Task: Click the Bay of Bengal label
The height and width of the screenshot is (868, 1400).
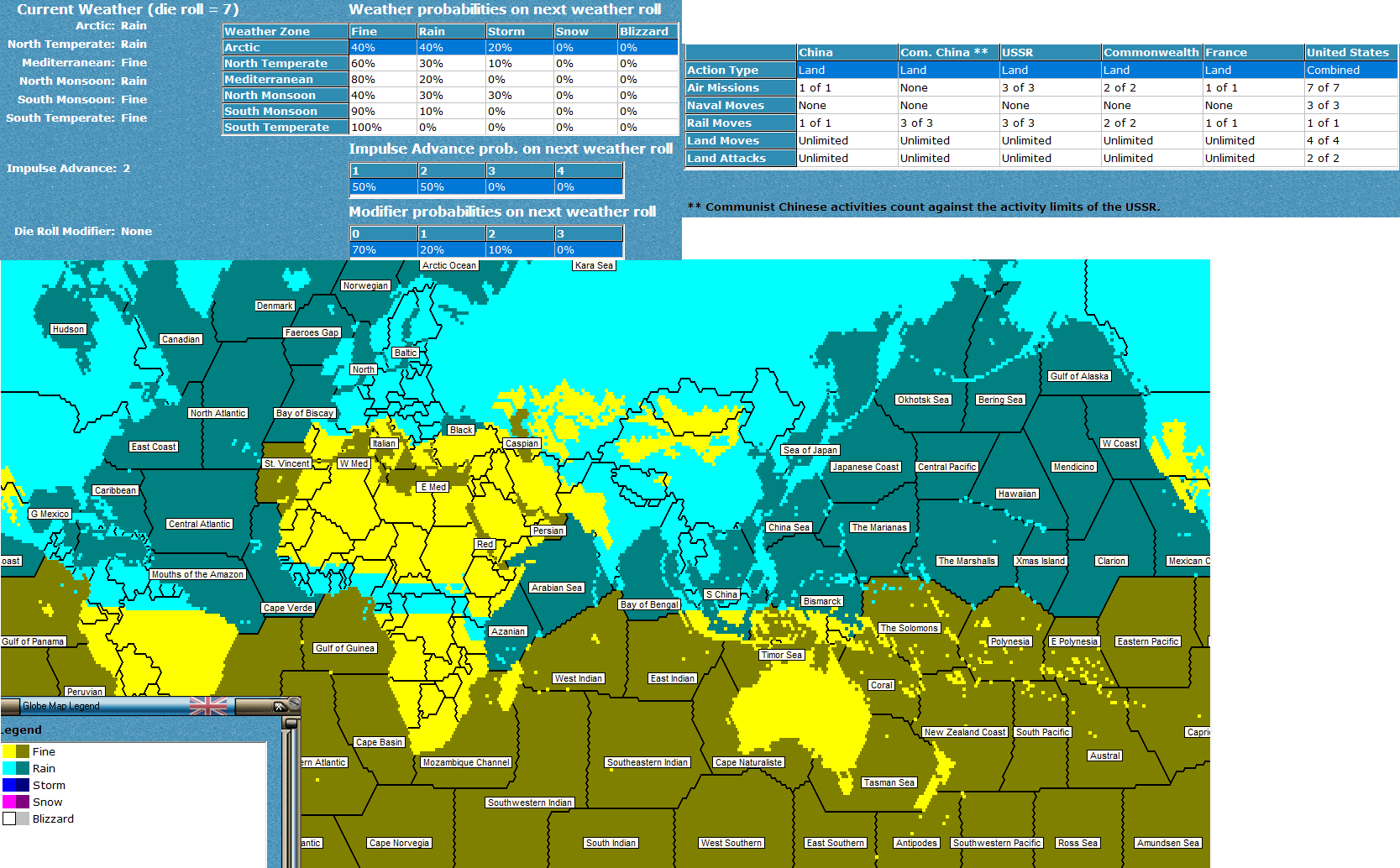Action: point(649,604)
